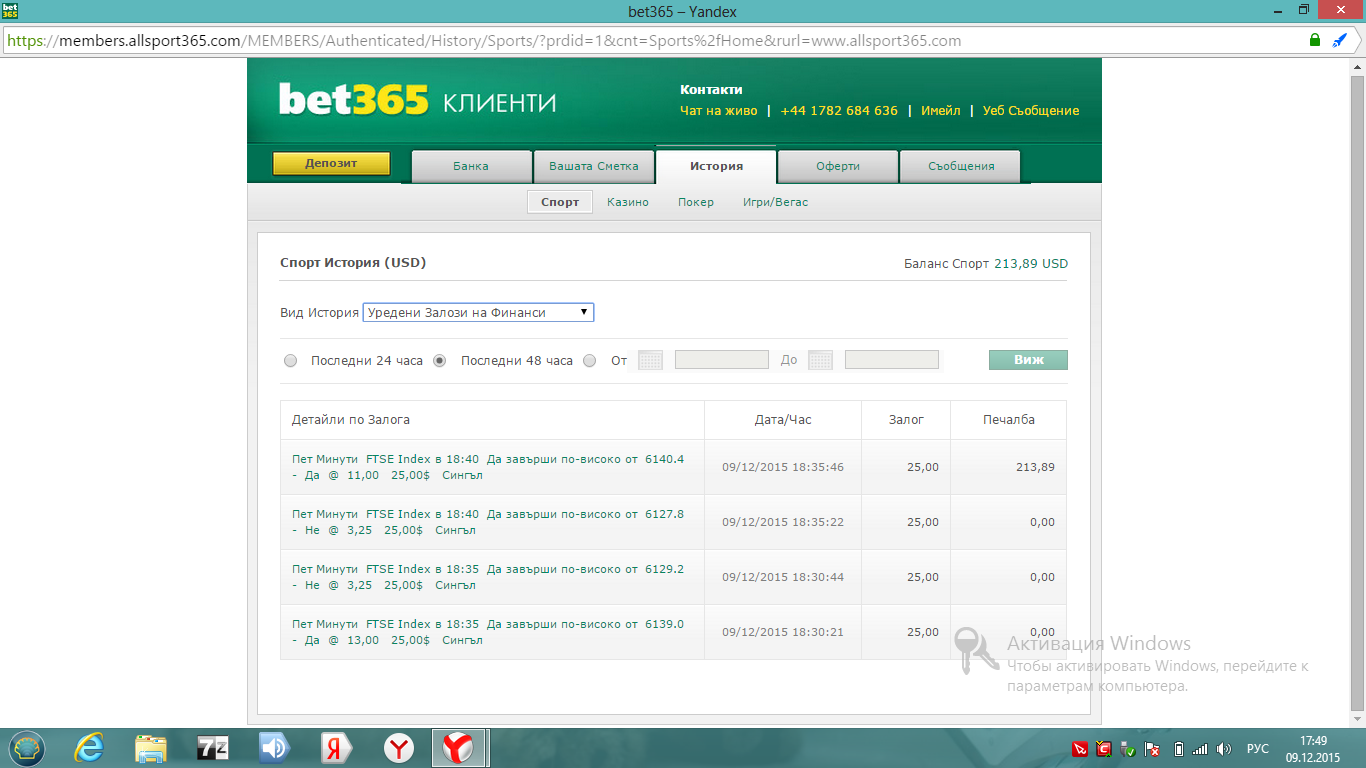Screen dimensions: 1366x768
Task: Click the Дата/Час column header
Action: 783,420
